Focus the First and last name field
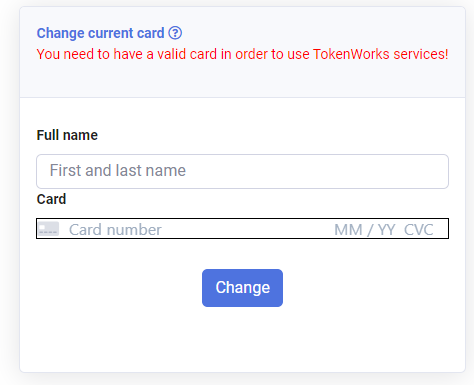This screenshot has height=385, width=474. [x=242, y=171]
